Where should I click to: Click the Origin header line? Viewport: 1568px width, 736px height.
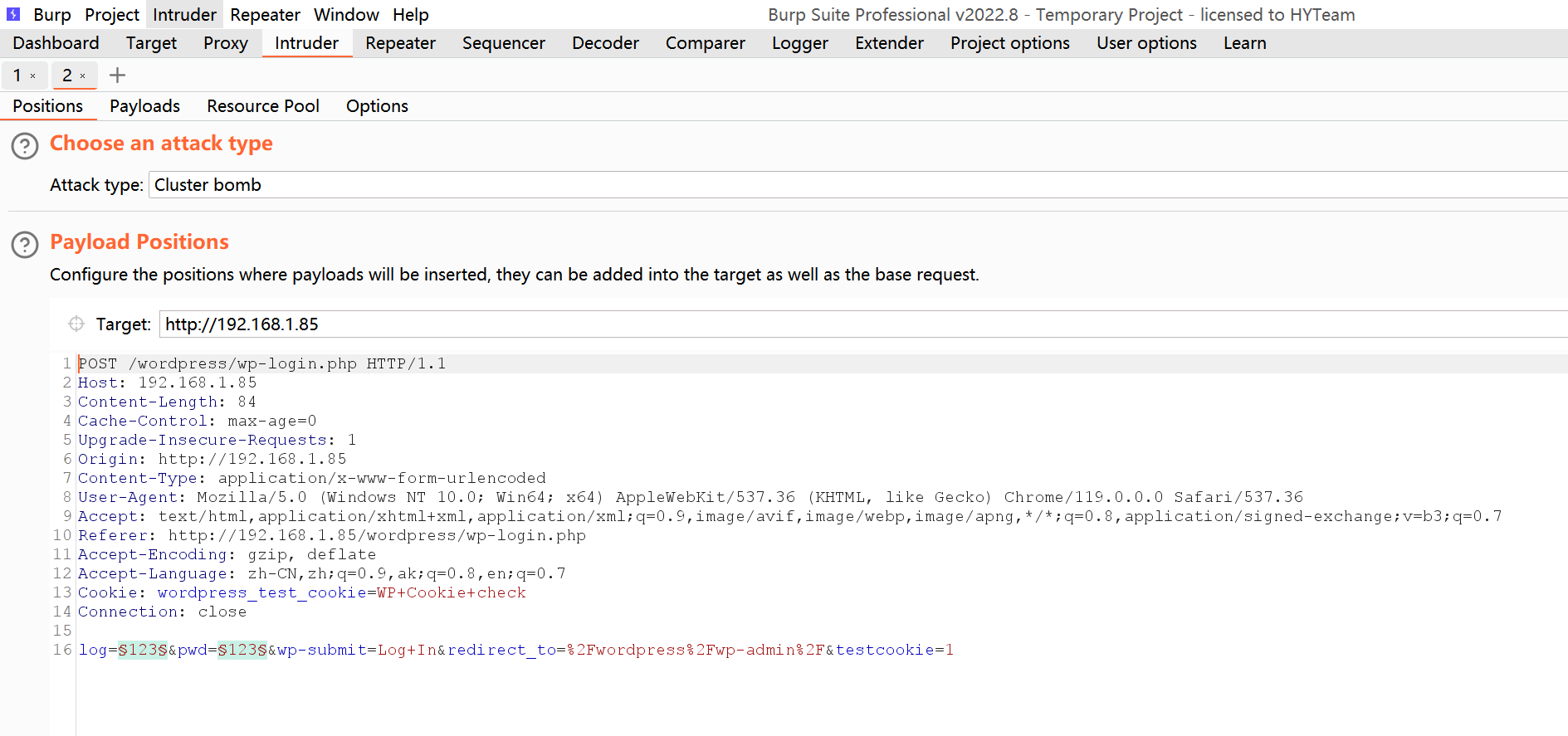tap(212, 459)
